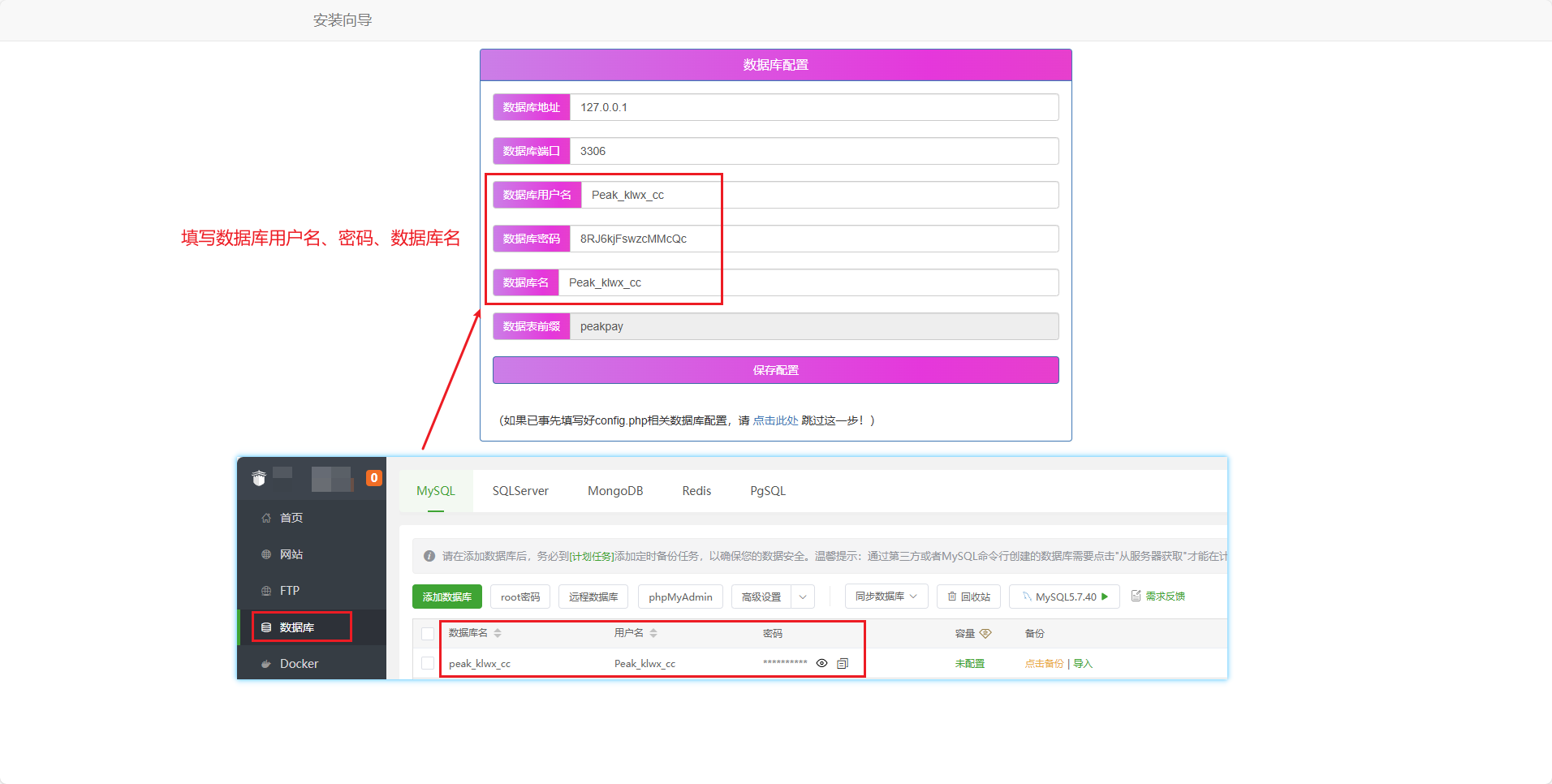Click the 数据库名 input field
This screenshot has height=784, width=1552.
coord(808,282)
